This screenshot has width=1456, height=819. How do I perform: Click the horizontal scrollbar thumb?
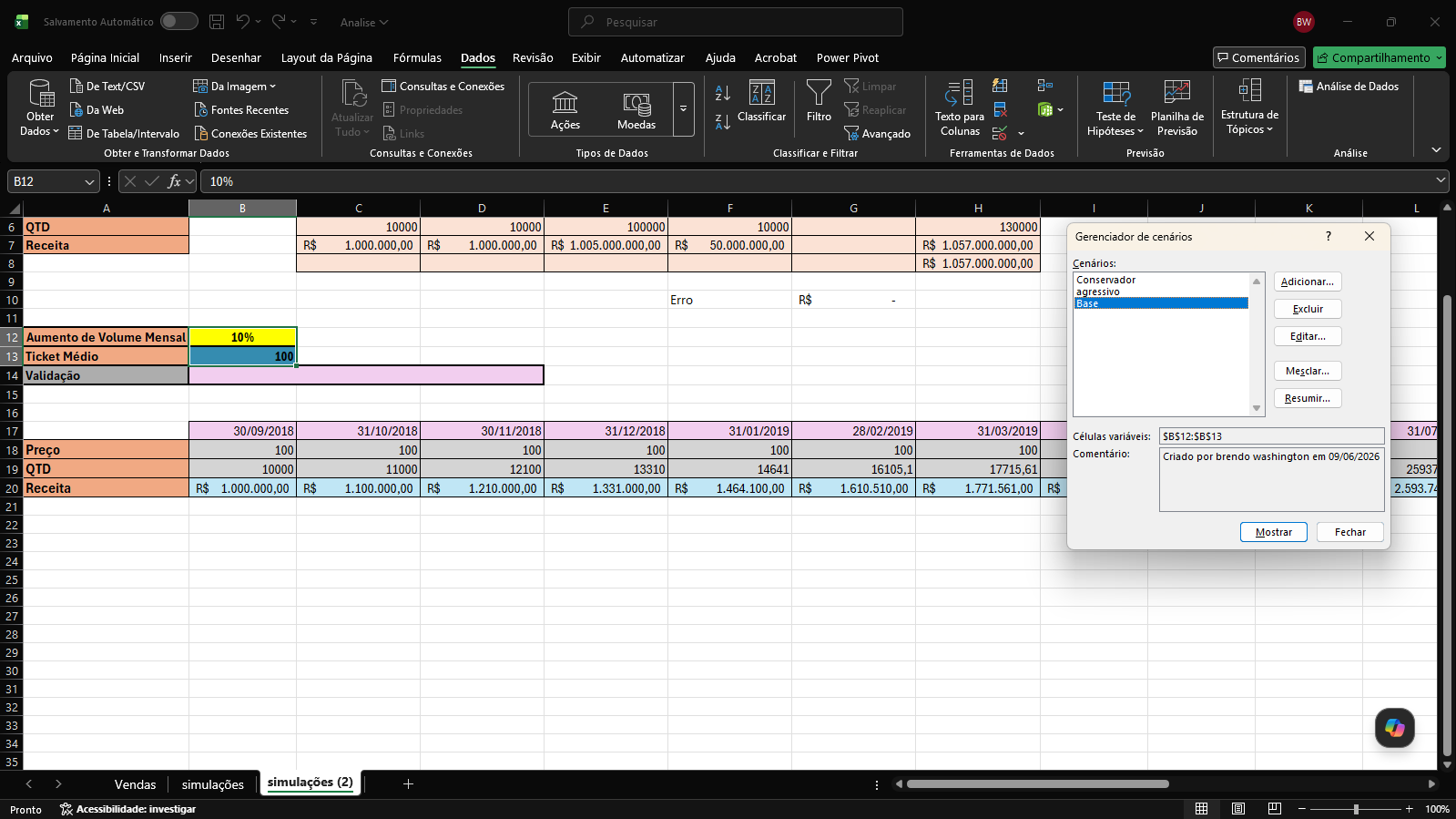(1037, 783)
